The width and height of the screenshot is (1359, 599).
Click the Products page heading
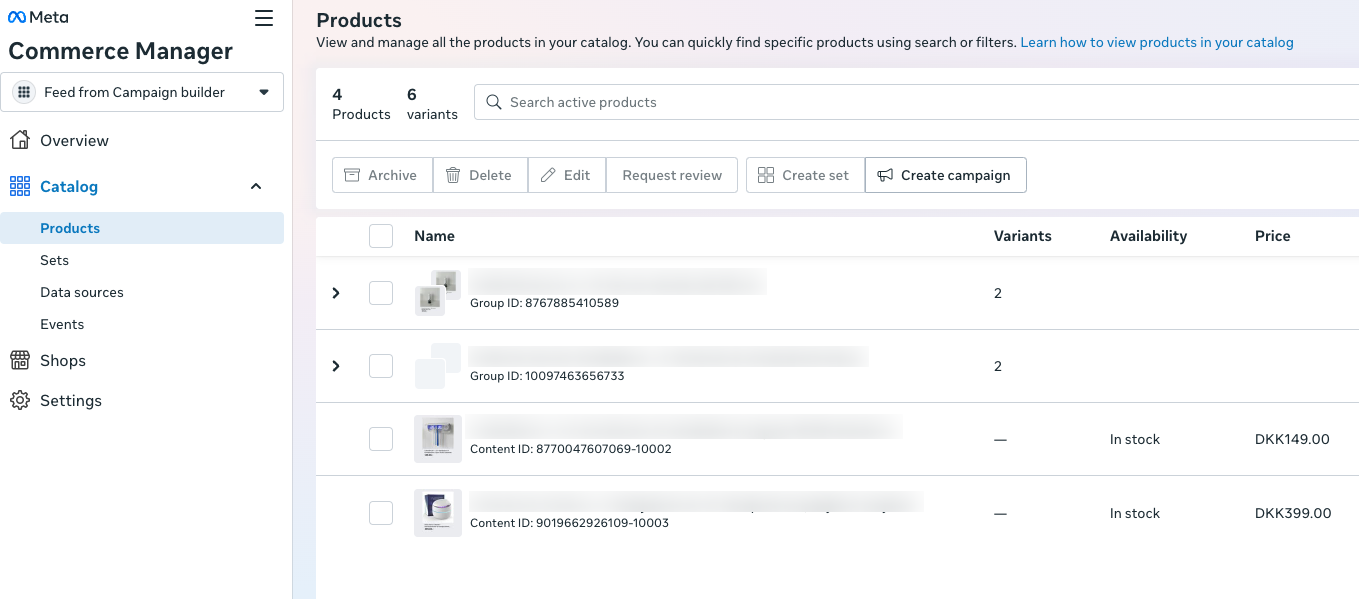click(359, 20)
